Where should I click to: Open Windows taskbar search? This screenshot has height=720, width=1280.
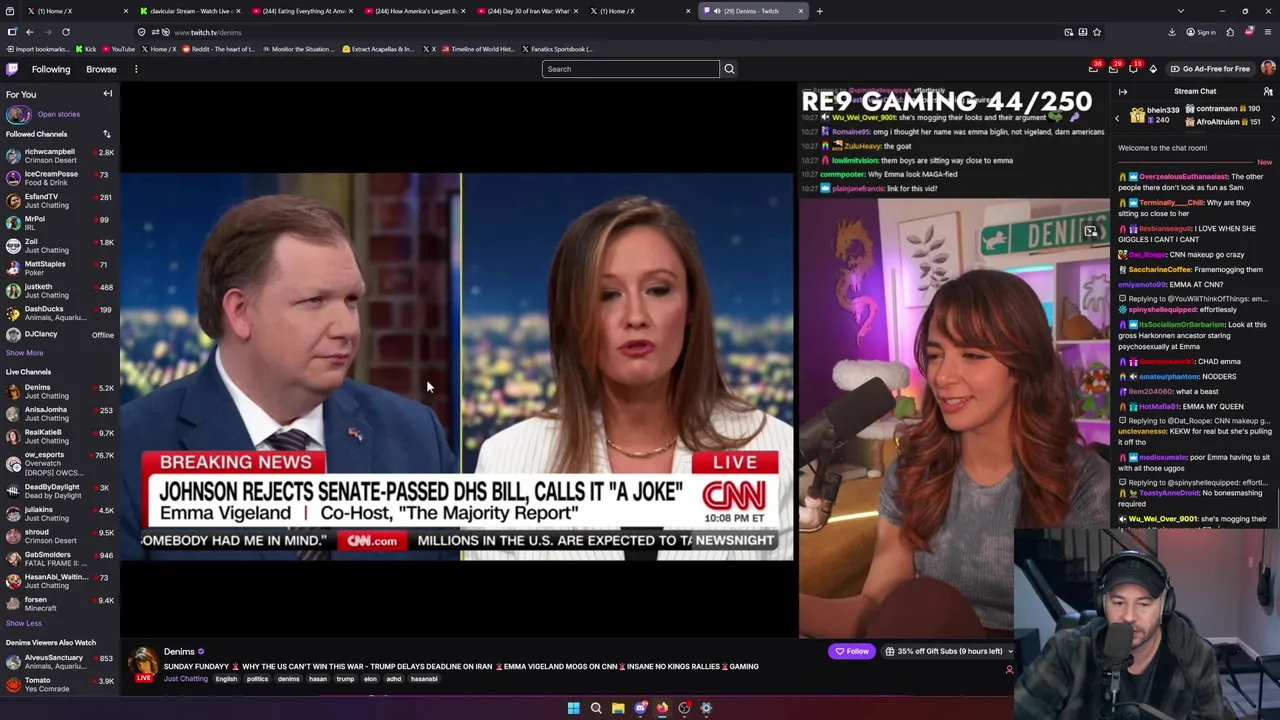[596, 708]
